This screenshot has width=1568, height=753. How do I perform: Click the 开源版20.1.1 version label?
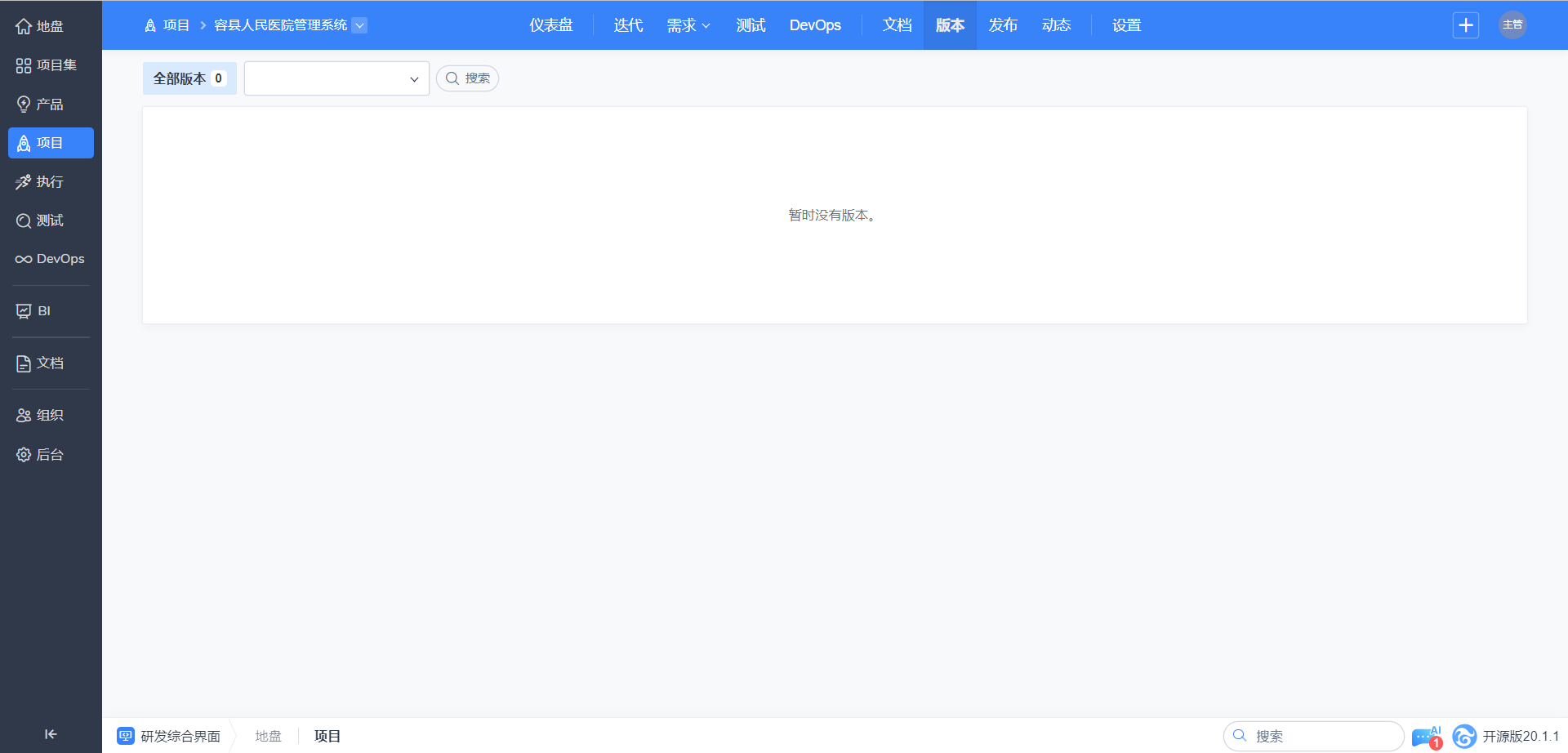pyautogui.click(x=1521, y=736)
